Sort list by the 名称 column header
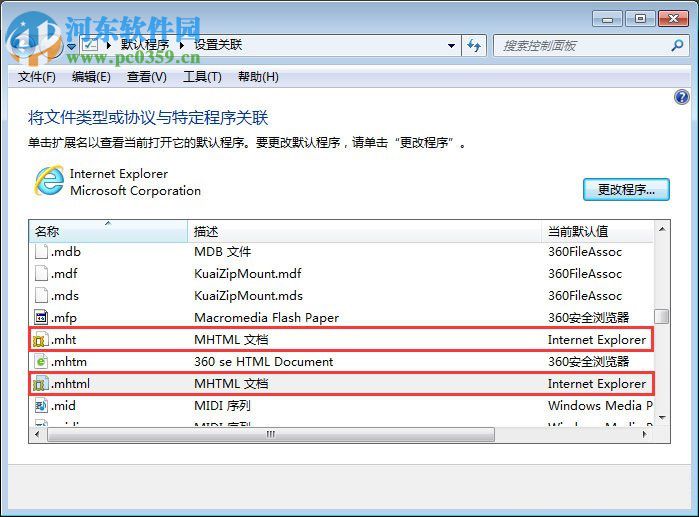699x517 pixels. [x=108, y=231]
